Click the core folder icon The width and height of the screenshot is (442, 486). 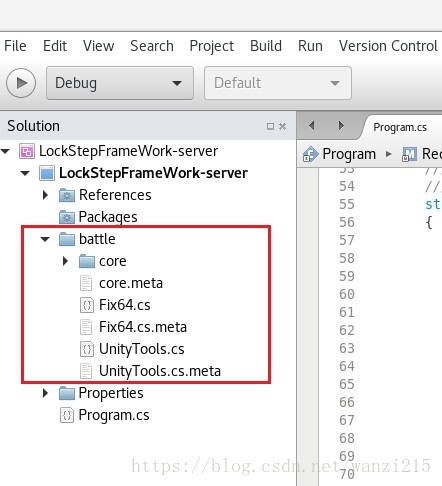pyautogui.click(x=87, y=261)
